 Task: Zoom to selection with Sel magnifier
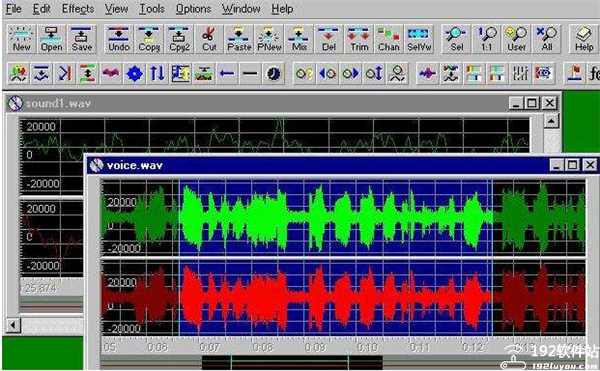tap(456, 39)
